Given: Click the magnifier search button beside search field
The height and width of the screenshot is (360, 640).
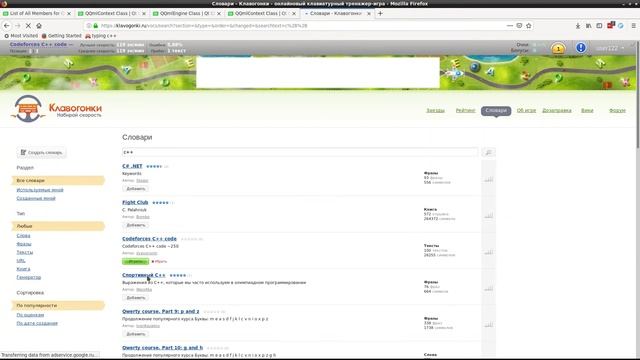Looking at the screenshot, I should click(488, 152).
